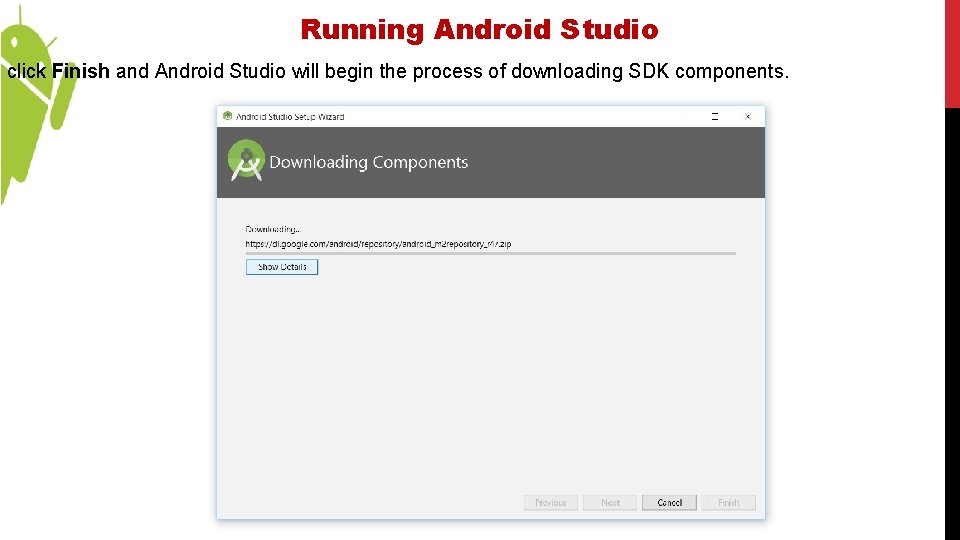Click the Android Studio Setup Wizard title text
The height and width of the screenshot is (540, 960).
290,116
